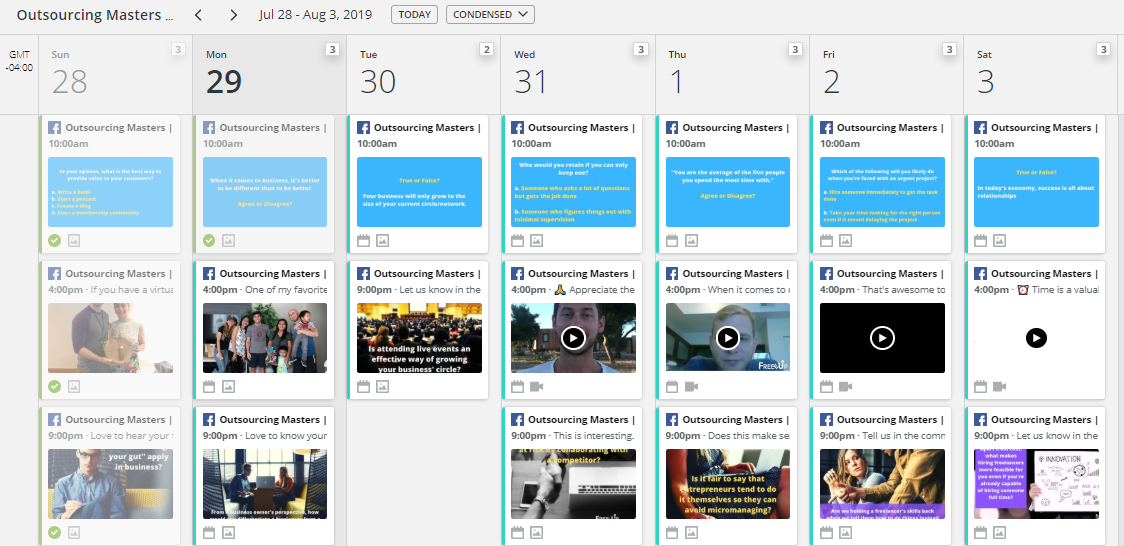Image resolution: width=1124 pixels, height=546 pixels.
Task: Click the Monday post count badge
Action: (332, 49)
